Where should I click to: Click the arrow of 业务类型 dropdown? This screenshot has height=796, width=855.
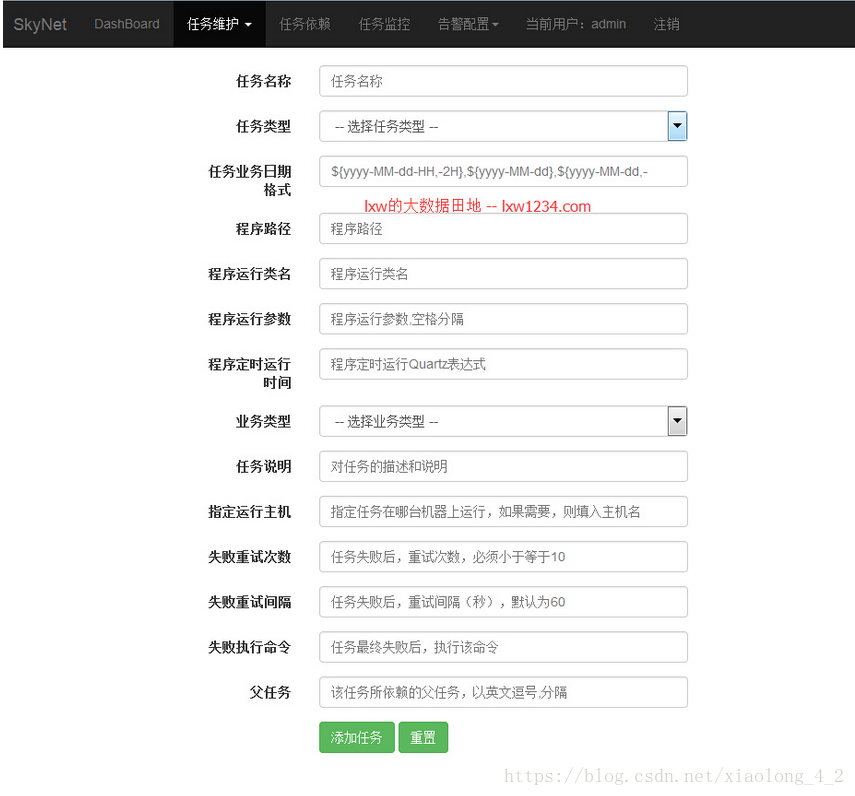677,421
